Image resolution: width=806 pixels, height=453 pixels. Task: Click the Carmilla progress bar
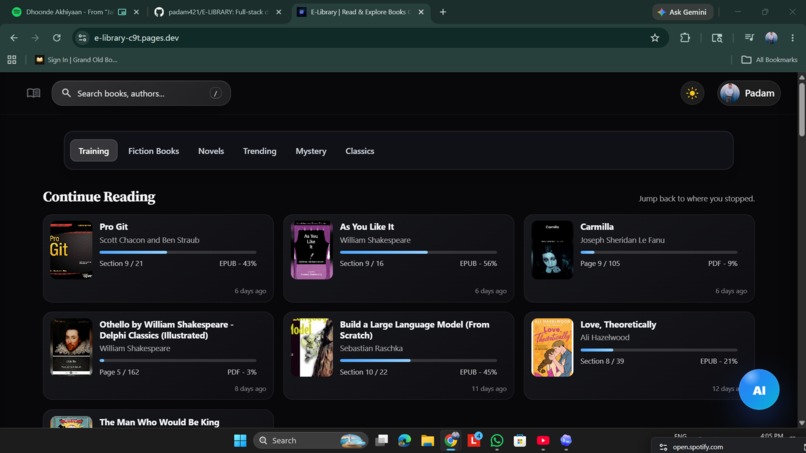659,252
